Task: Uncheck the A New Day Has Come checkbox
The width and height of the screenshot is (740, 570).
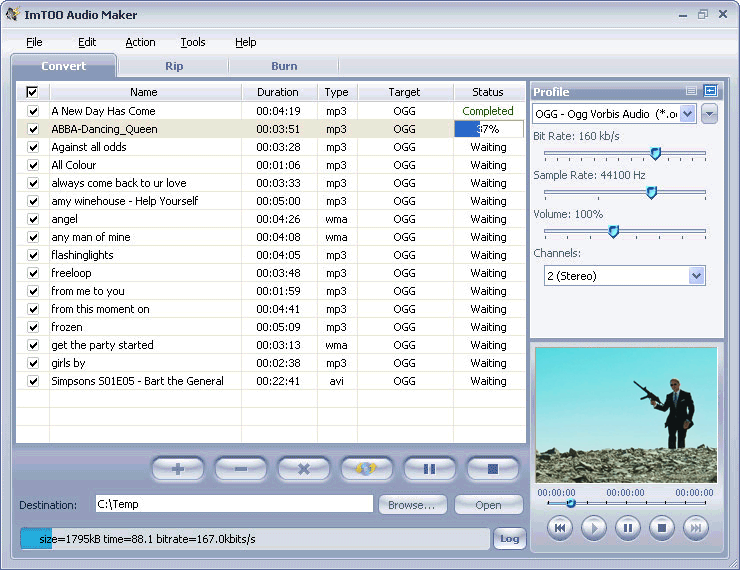Action: coord(33,111)
